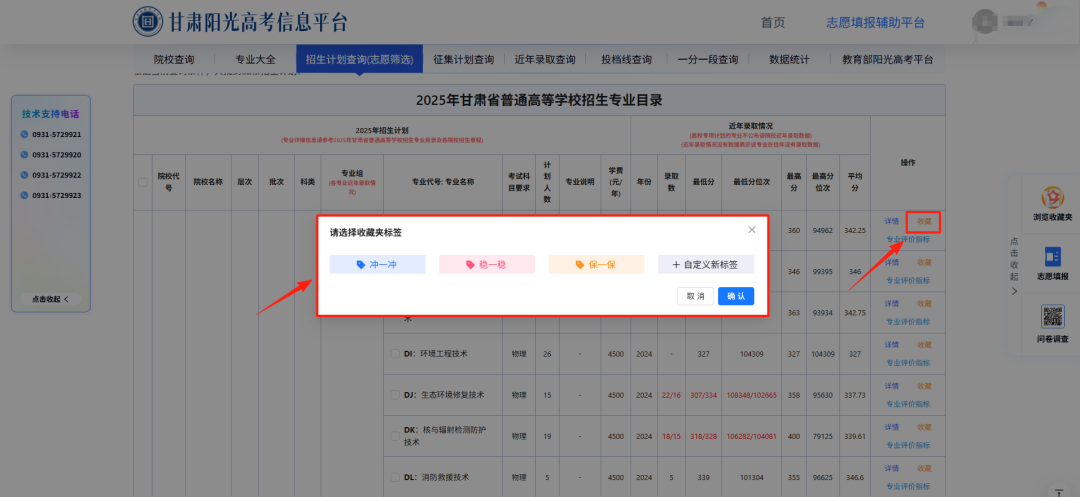The width and height of the screenshot is (1080, 497).
Task: Confirm the tag choice with 确认
Action: pos(736,296)
